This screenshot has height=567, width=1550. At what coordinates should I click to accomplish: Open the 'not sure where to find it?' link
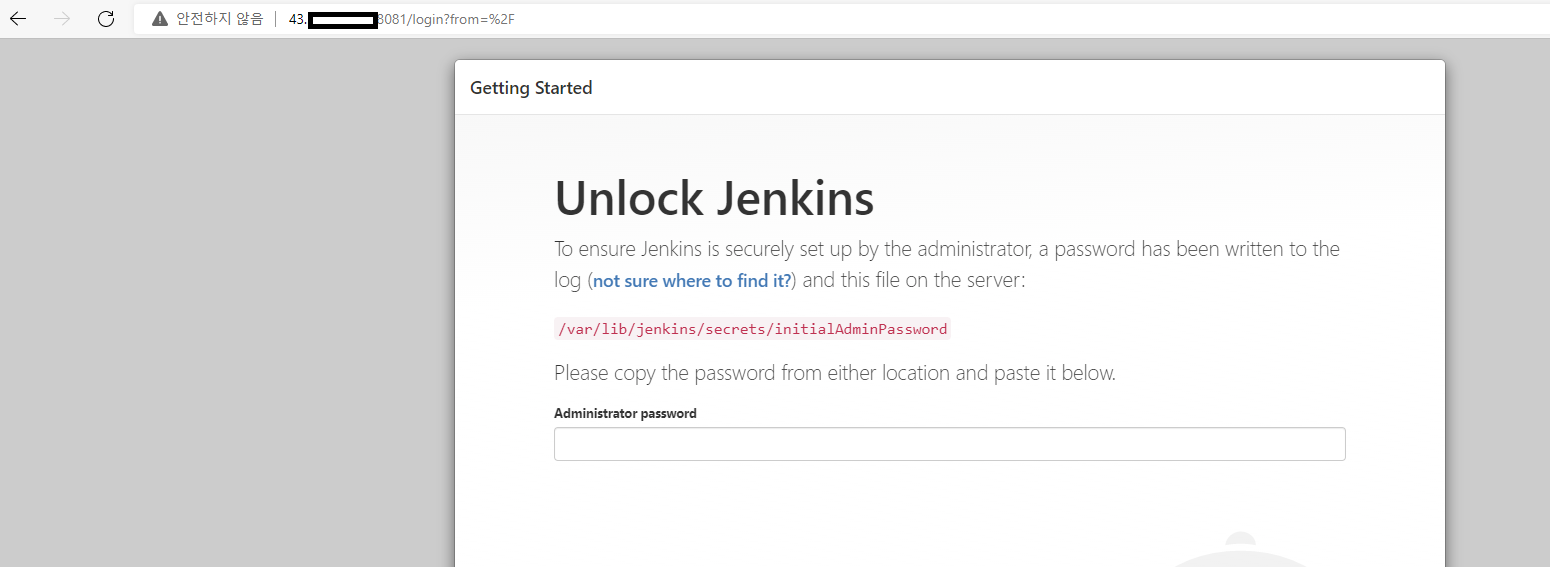pos(692,281)
